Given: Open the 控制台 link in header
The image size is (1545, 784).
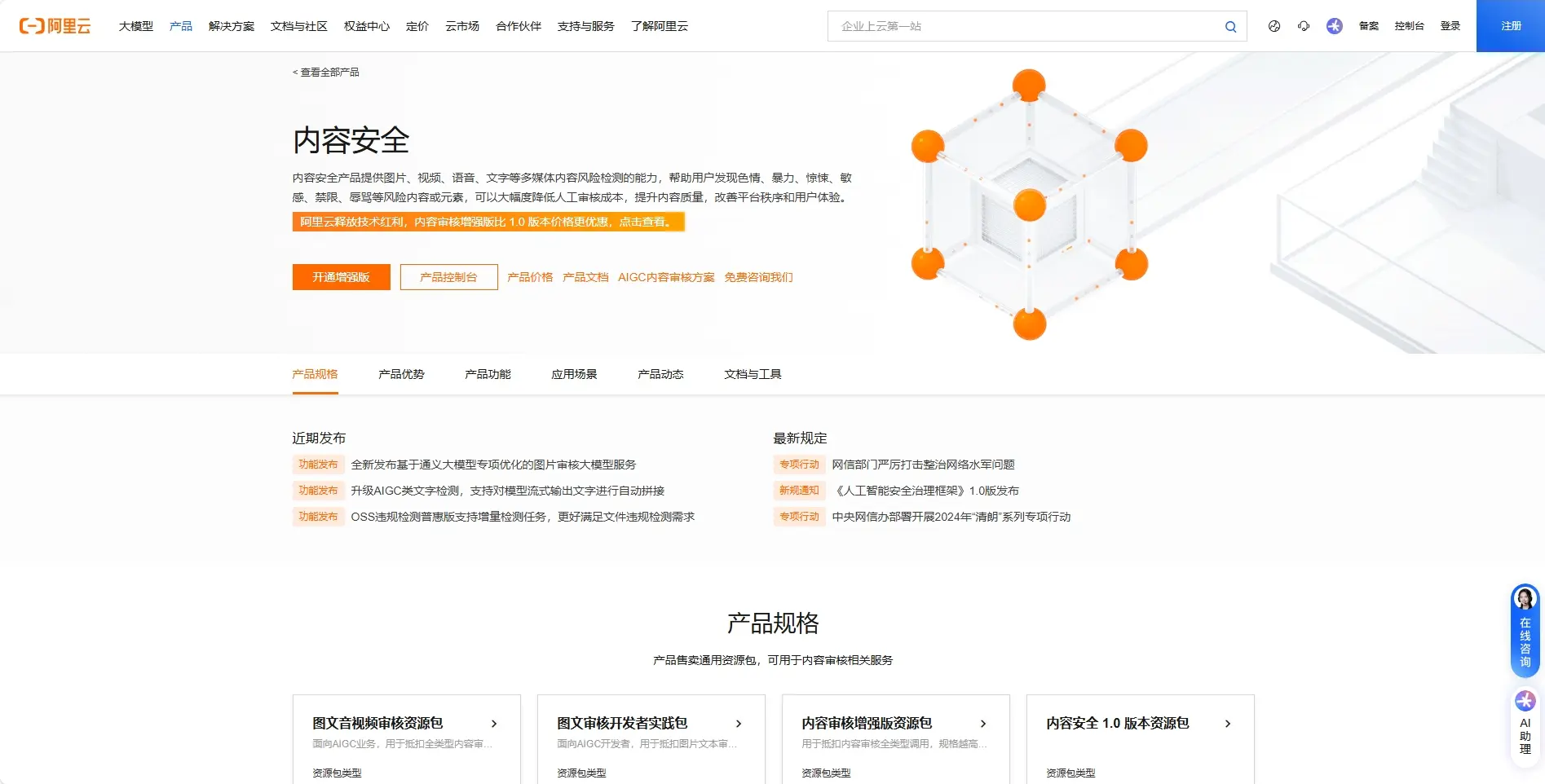Looking at the screenshot, I should pos(1409,26).
